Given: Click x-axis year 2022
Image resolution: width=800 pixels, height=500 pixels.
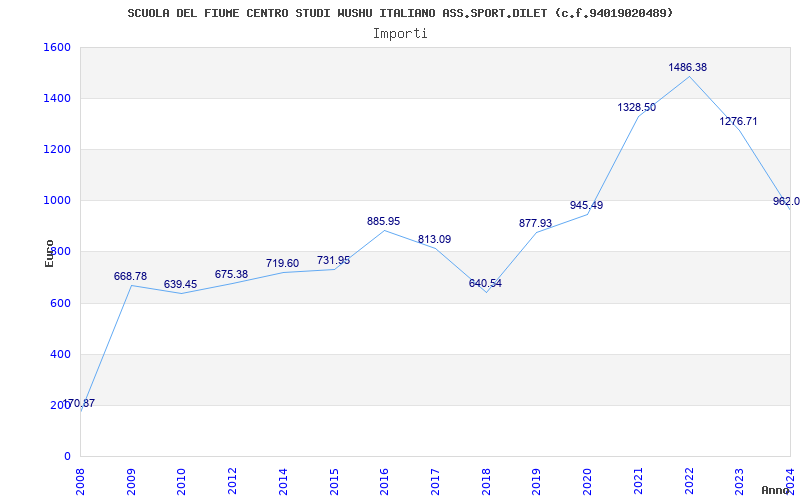Looking at the screenshot, I should pyautogui.click(x=689, y=481).
